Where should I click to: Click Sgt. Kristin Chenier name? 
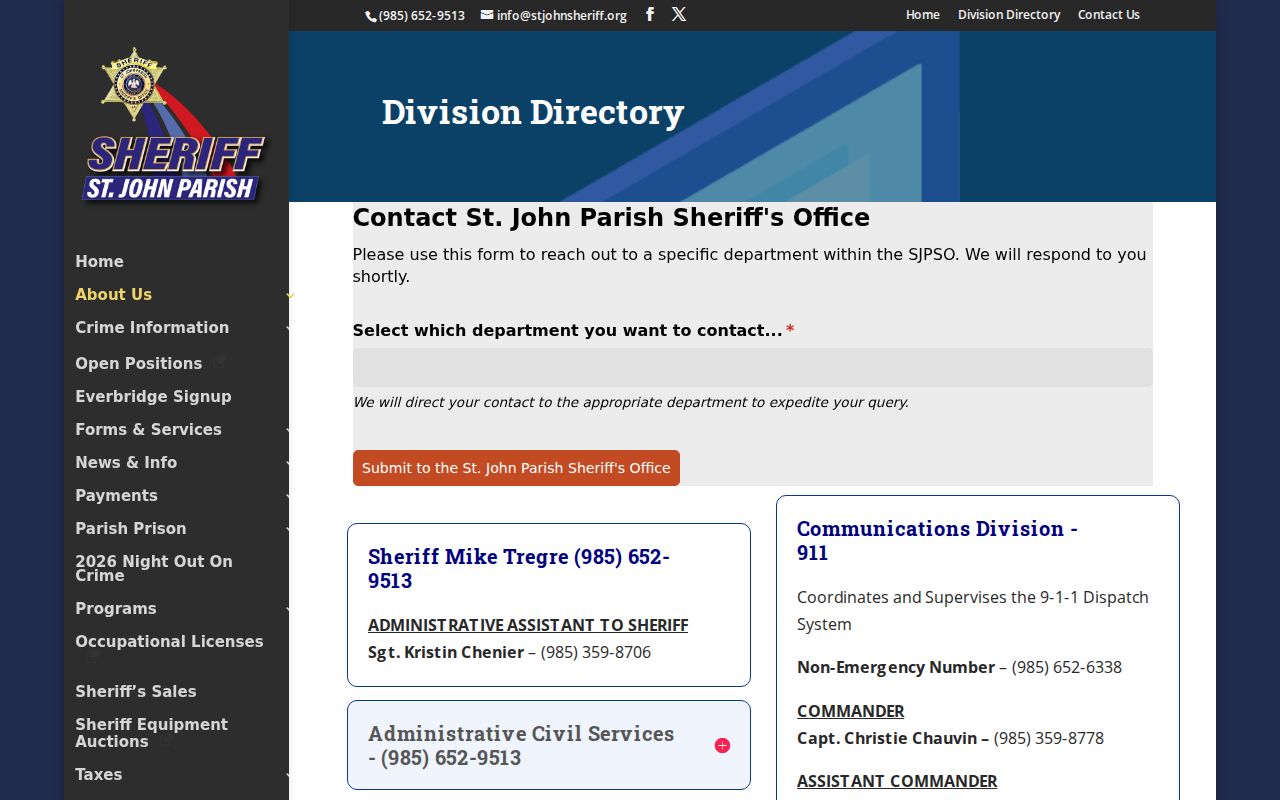(446, 652)
